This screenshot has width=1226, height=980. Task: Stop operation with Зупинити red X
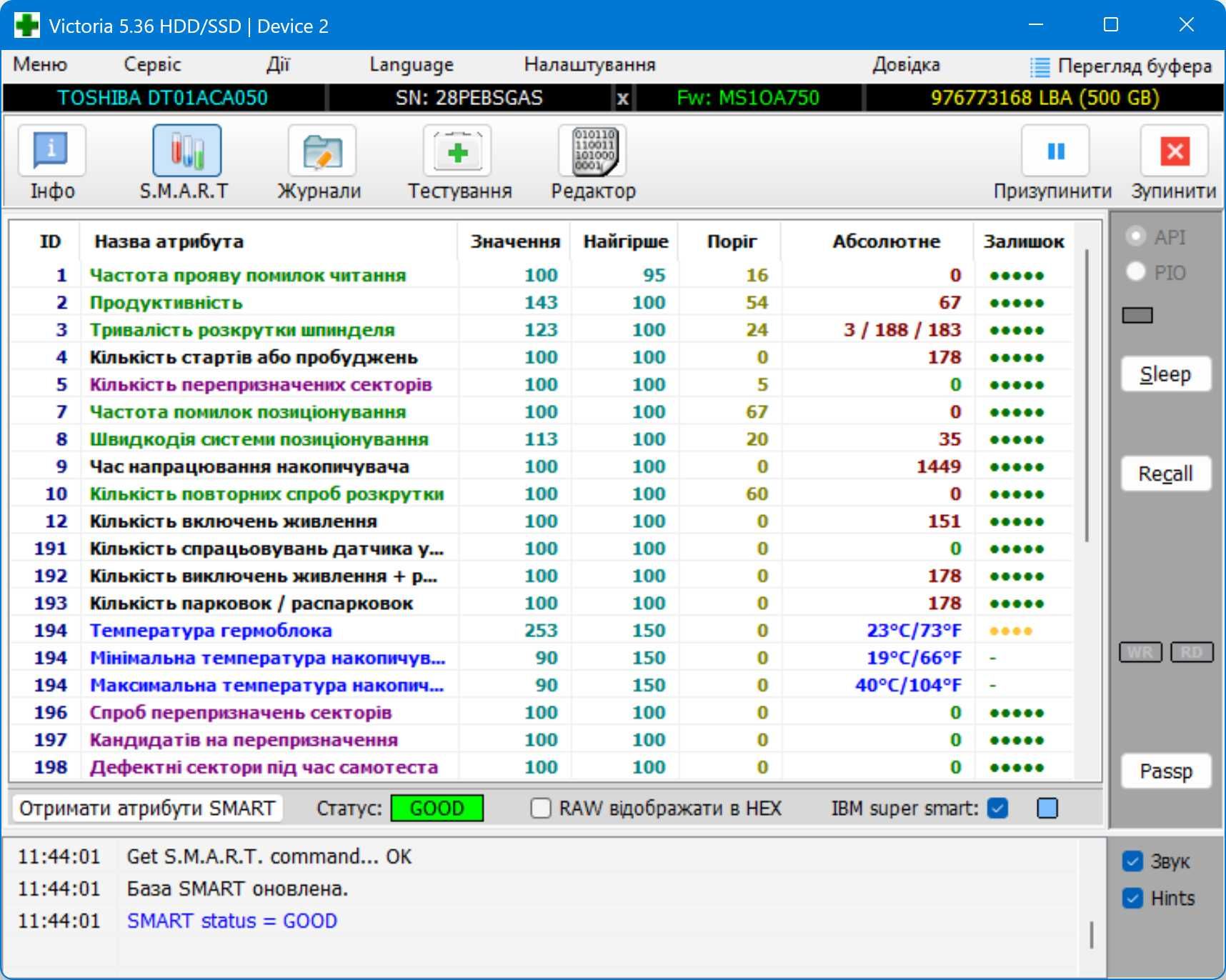1175,151
